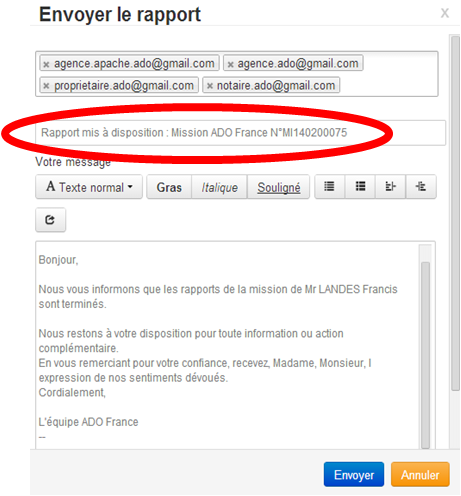This screenshot has width=461, height=496.
Task: Click the agence.apache.ado@gmail.com address text
Action: (x=134, y=63)
